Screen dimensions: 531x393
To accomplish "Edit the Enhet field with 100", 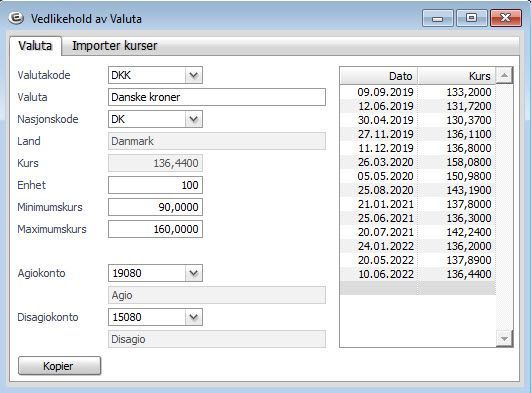I will click(155, 185).
